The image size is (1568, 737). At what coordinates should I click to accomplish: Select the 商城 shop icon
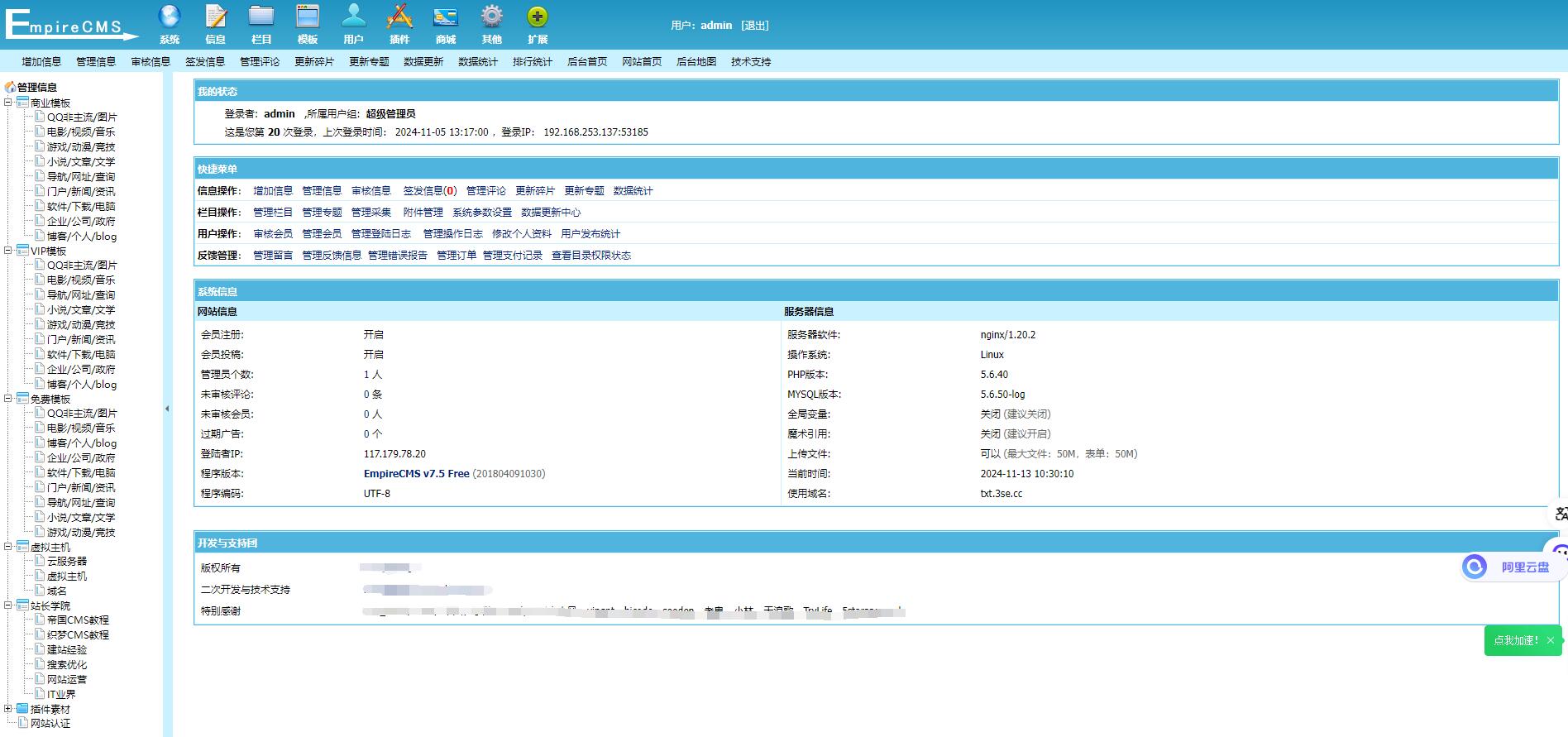tap(446, 17)
